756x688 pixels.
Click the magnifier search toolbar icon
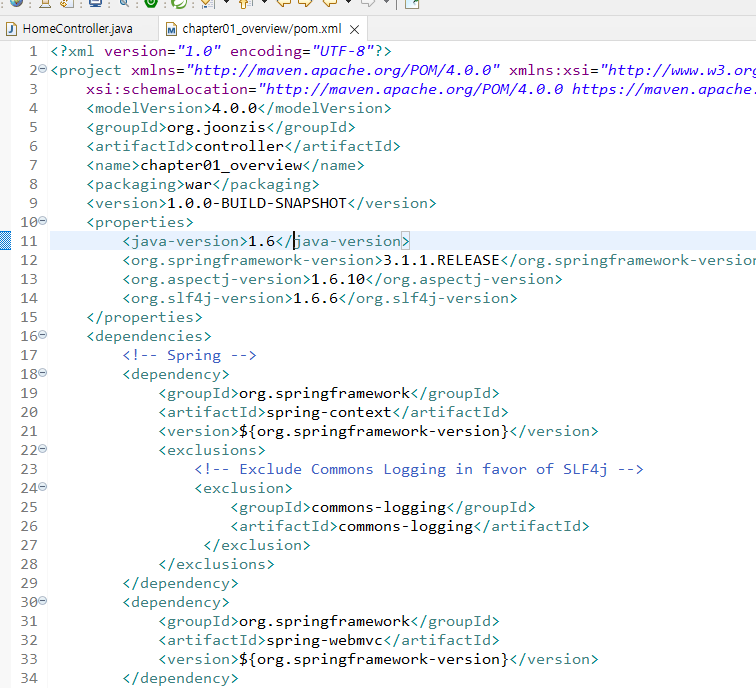point(124,3)
